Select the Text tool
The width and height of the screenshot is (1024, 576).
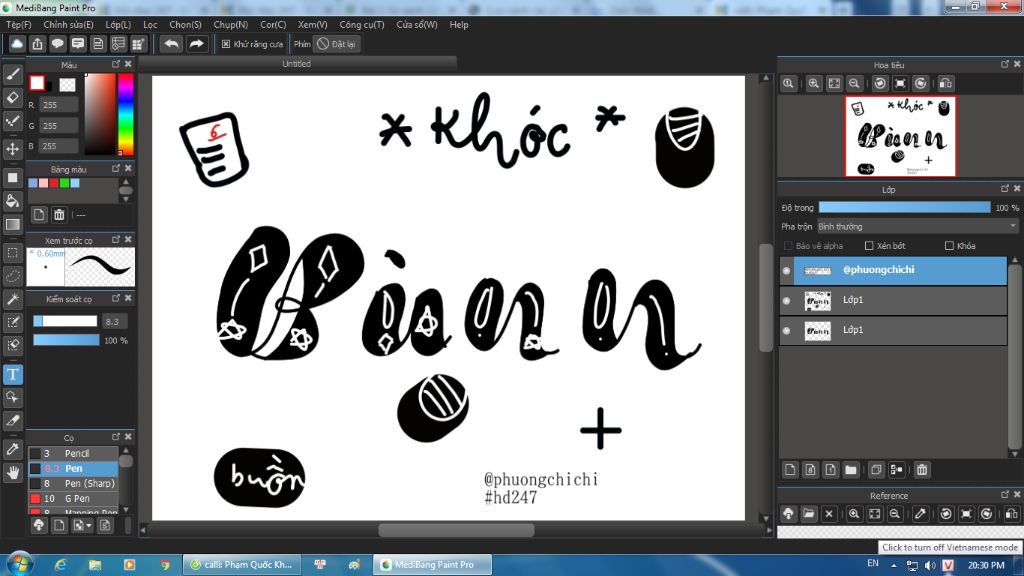pos(12,374)
